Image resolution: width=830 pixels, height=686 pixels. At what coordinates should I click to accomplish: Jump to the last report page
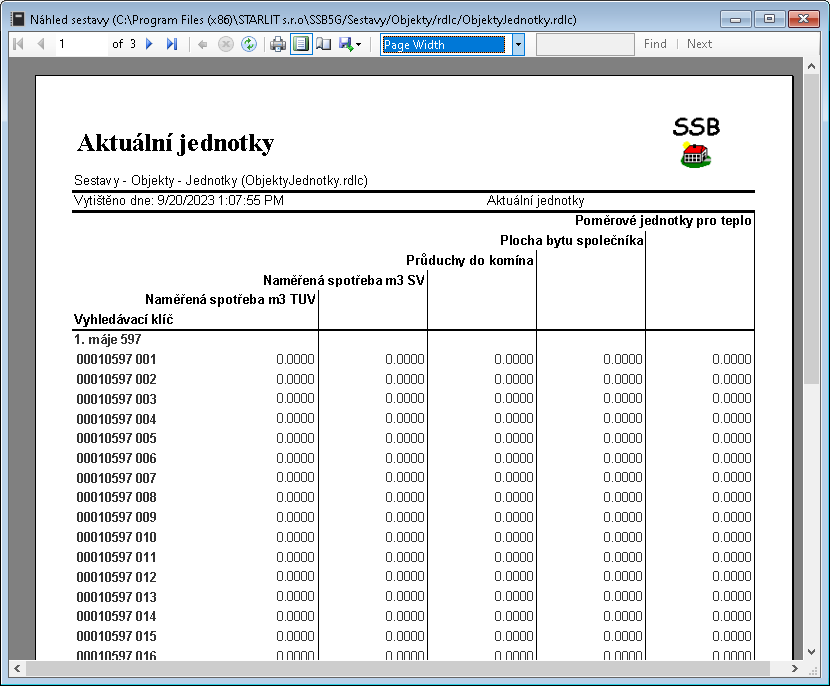[x=172, y=44]
